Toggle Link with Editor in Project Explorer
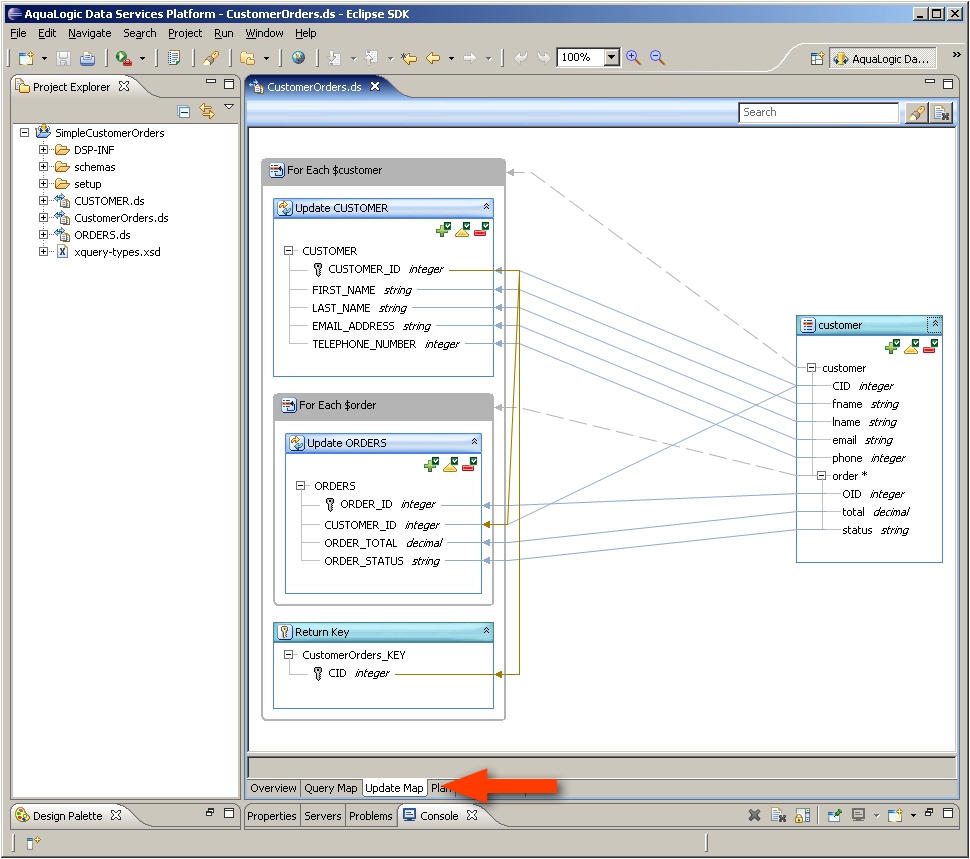This screenshot has height=859, width=970. 207,111
